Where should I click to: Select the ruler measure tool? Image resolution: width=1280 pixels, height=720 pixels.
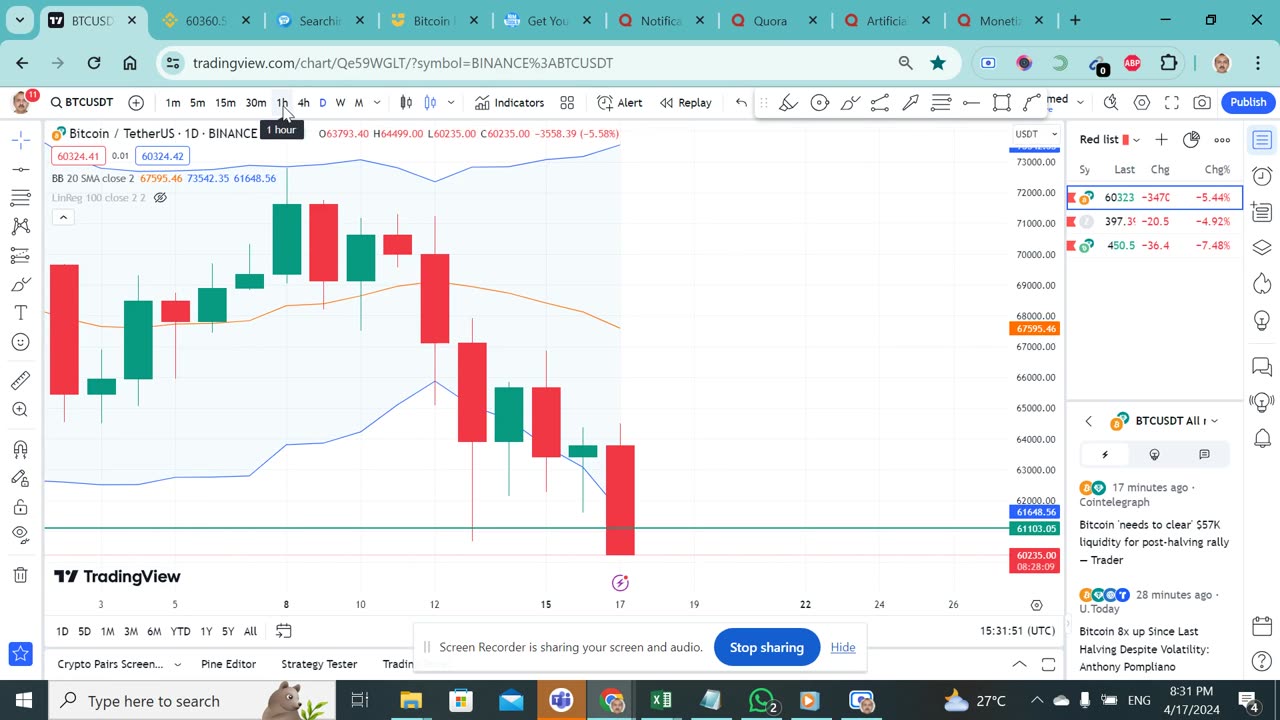click(x=20, y=380)
